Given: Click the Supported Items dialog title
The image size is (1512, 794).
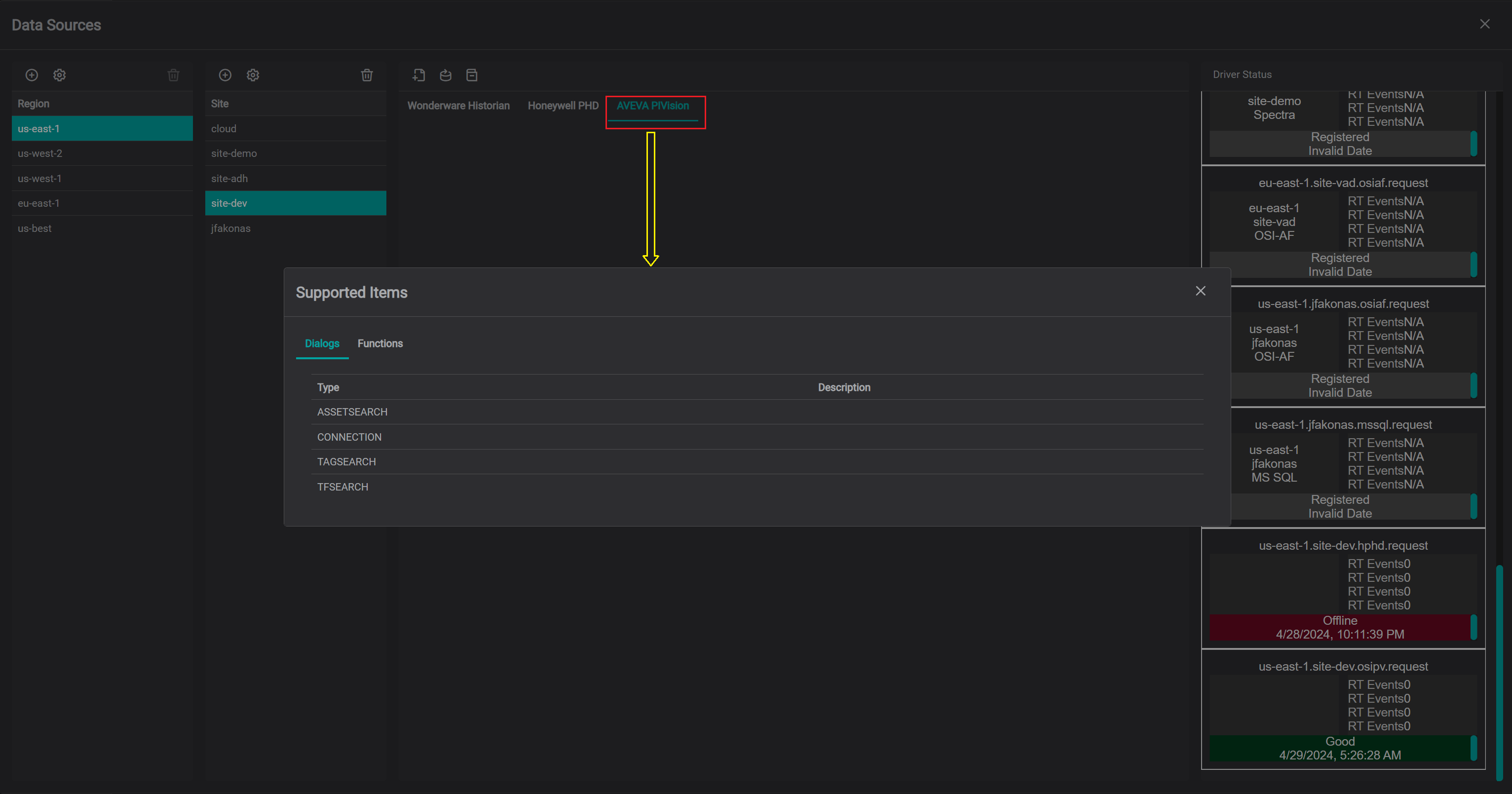Looking at the screenshot, I should click(x=351, y=293).
